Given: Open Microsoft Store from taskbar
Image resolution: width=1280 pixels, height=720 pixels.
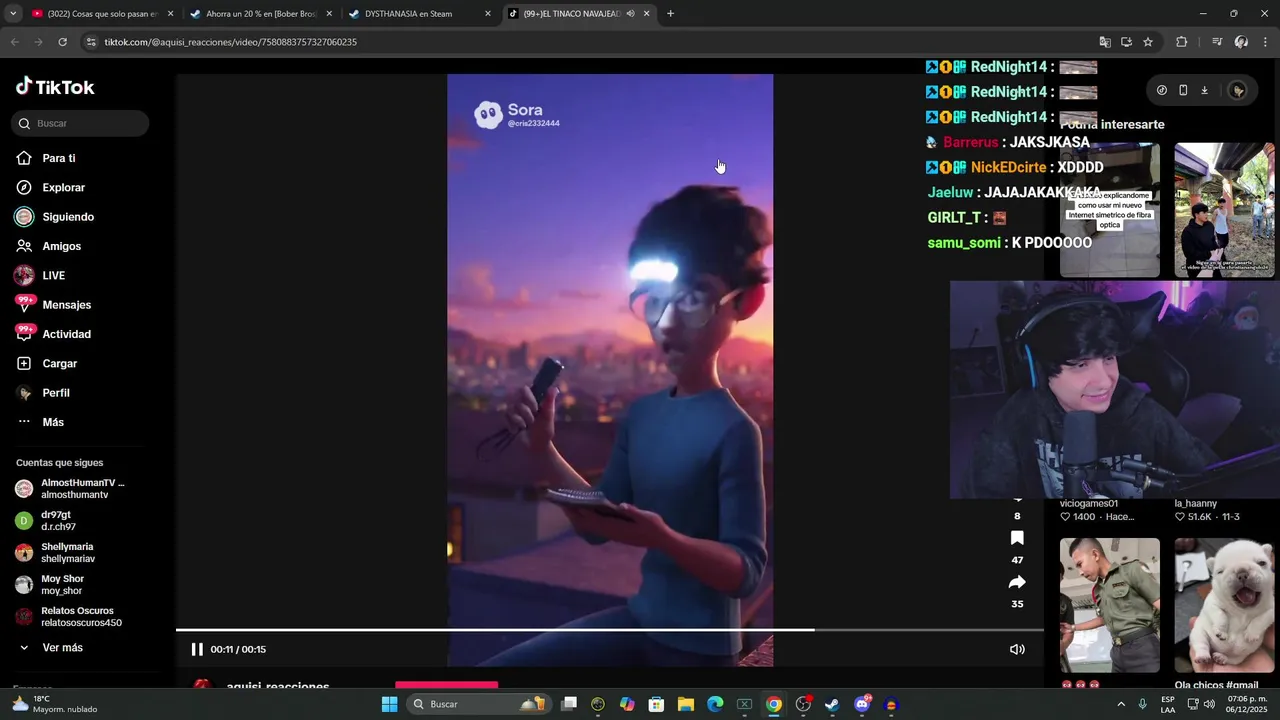Looking at the screenshot, I should coord(656,704).
